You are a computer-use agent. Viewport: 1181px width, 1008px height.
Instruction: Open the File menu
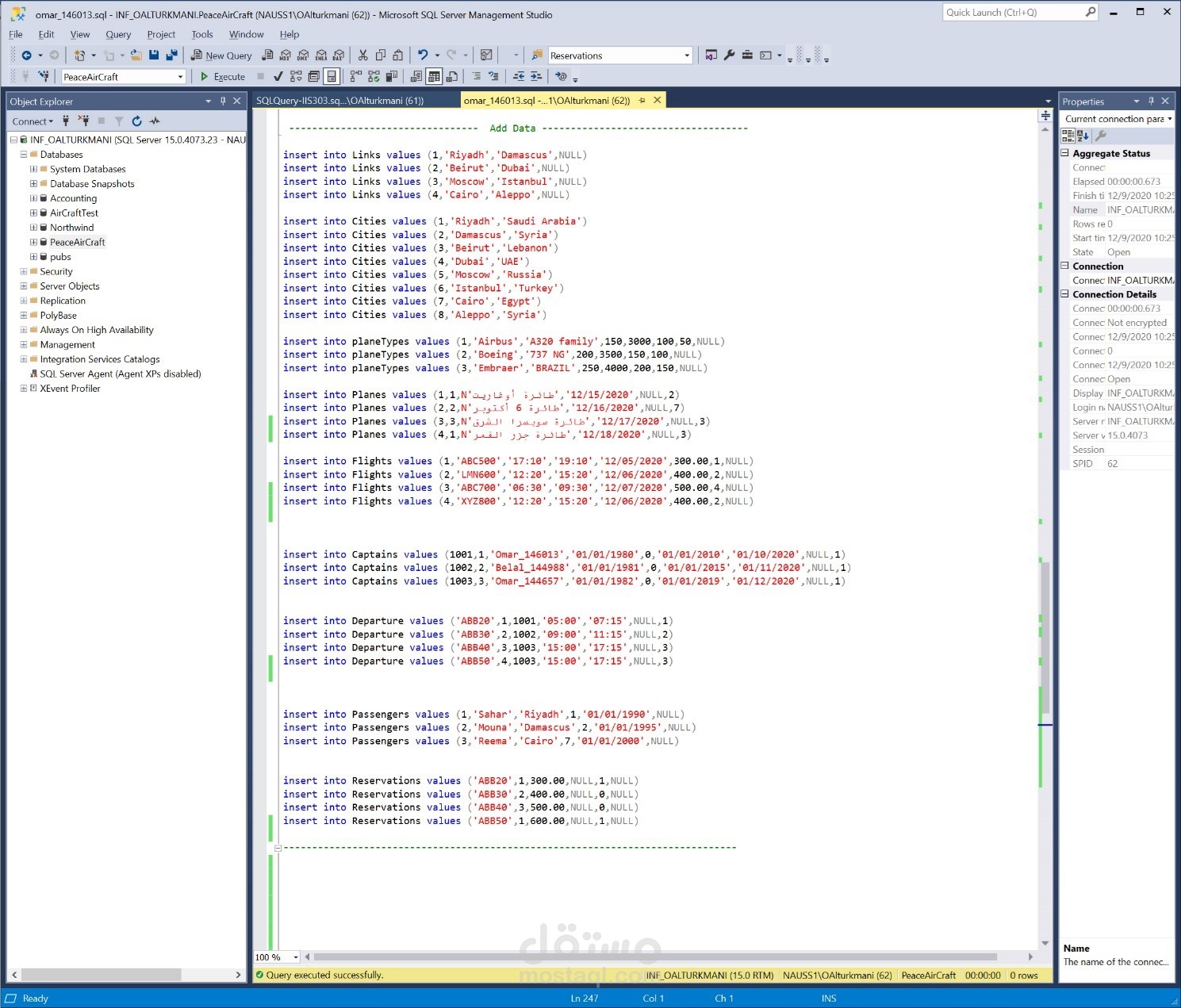(16, 34)
